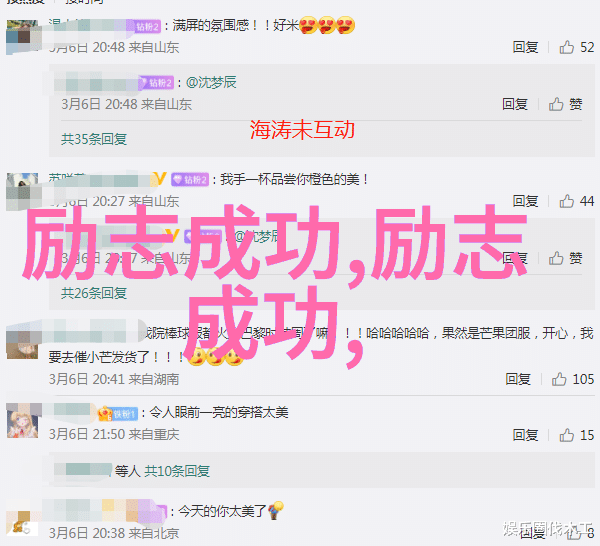Expand the 共35条回复 thread
600x546 pixels.
point(94,139)
